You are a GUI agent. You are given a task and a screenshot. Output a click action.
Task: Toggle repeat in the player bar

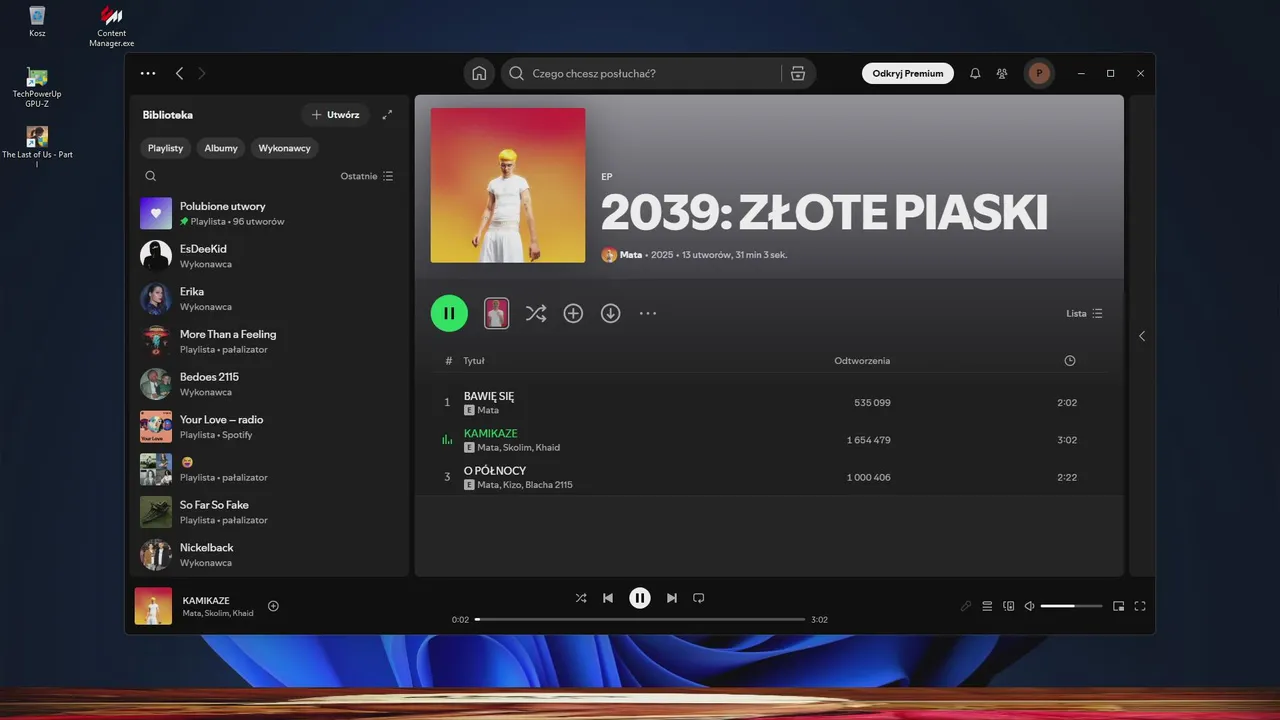coord(699,598)
